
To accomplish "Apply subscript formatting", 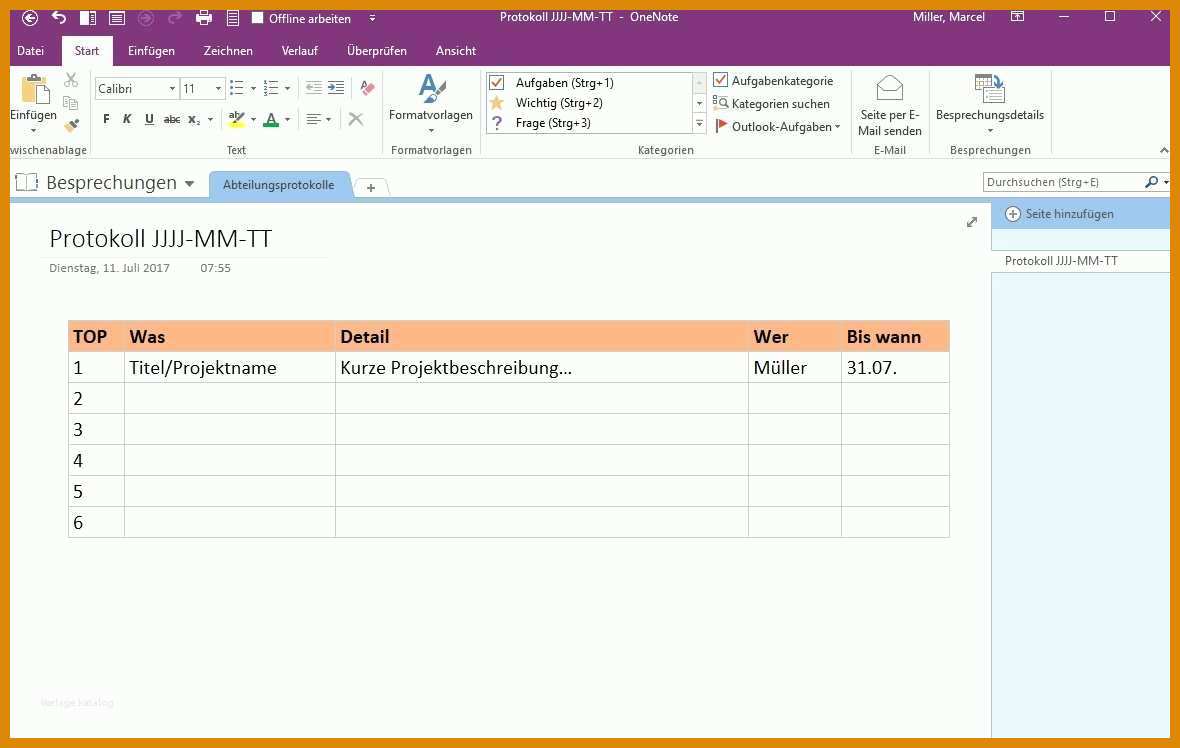I will click(194, 119).
